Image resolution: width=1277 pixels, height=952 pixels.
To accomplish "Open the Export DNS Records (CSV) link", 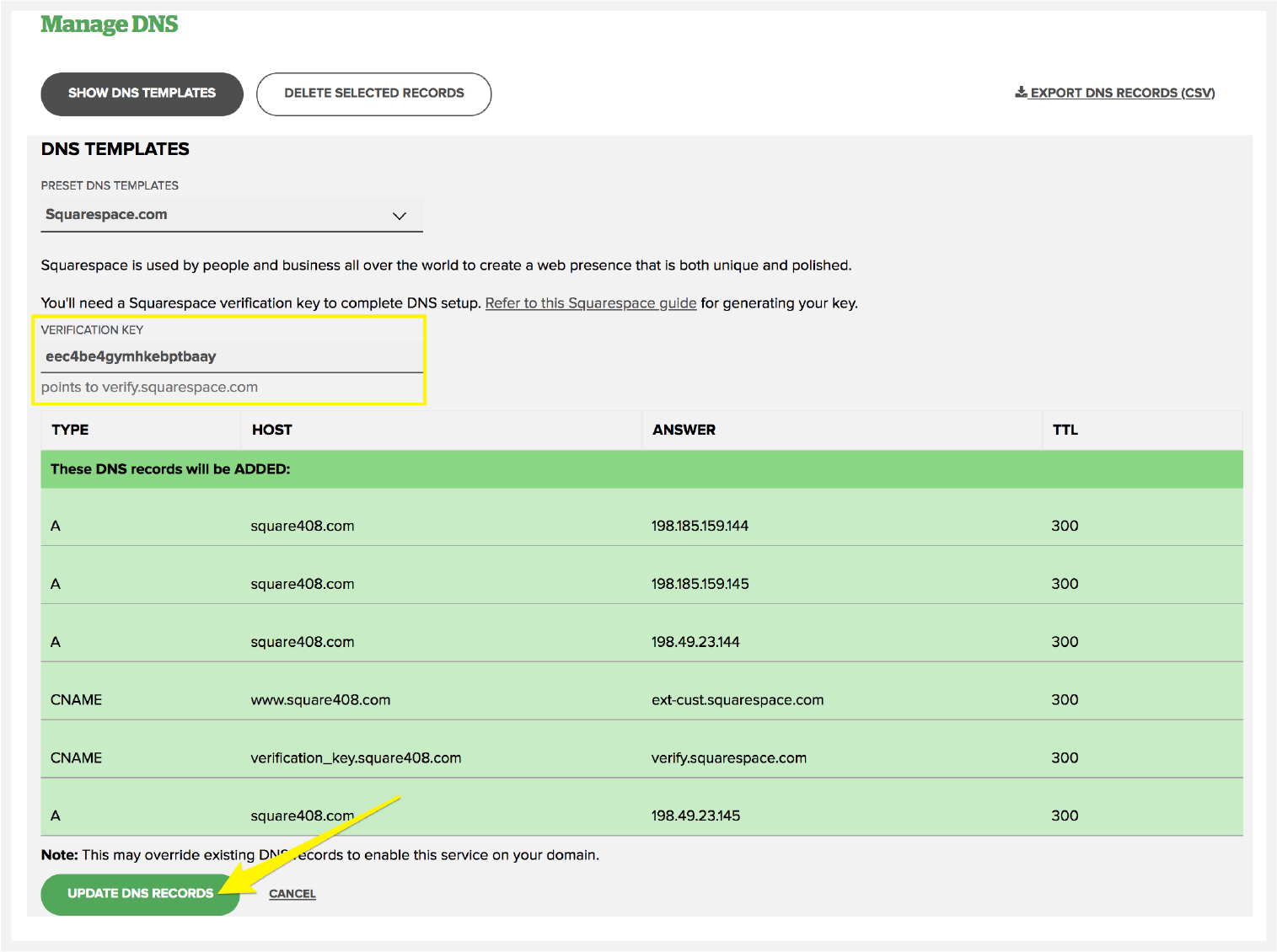I will click(1122, 93).
